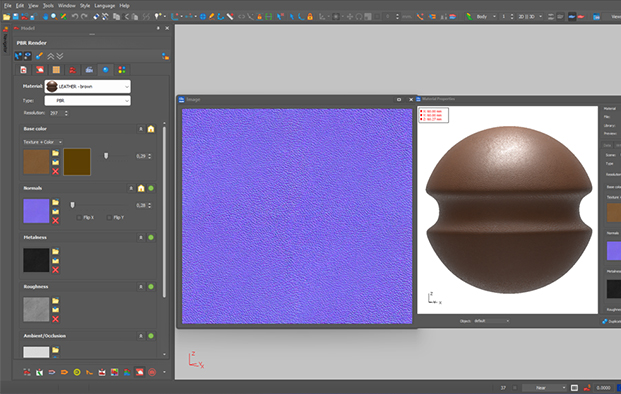Redo the last undone action

[x=84, y=17]
